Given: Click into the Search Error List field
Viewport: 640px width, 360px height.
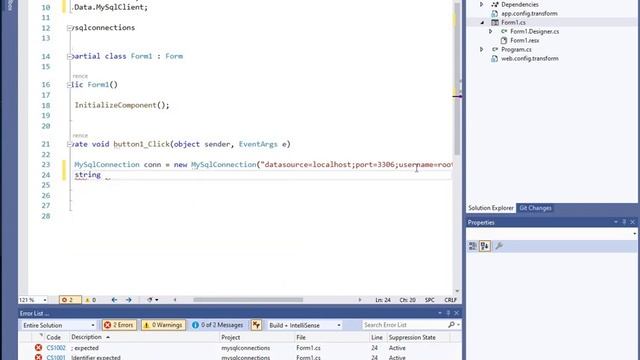Looking at the screenshot, I should pyautogui.click(x=404, y=325).
